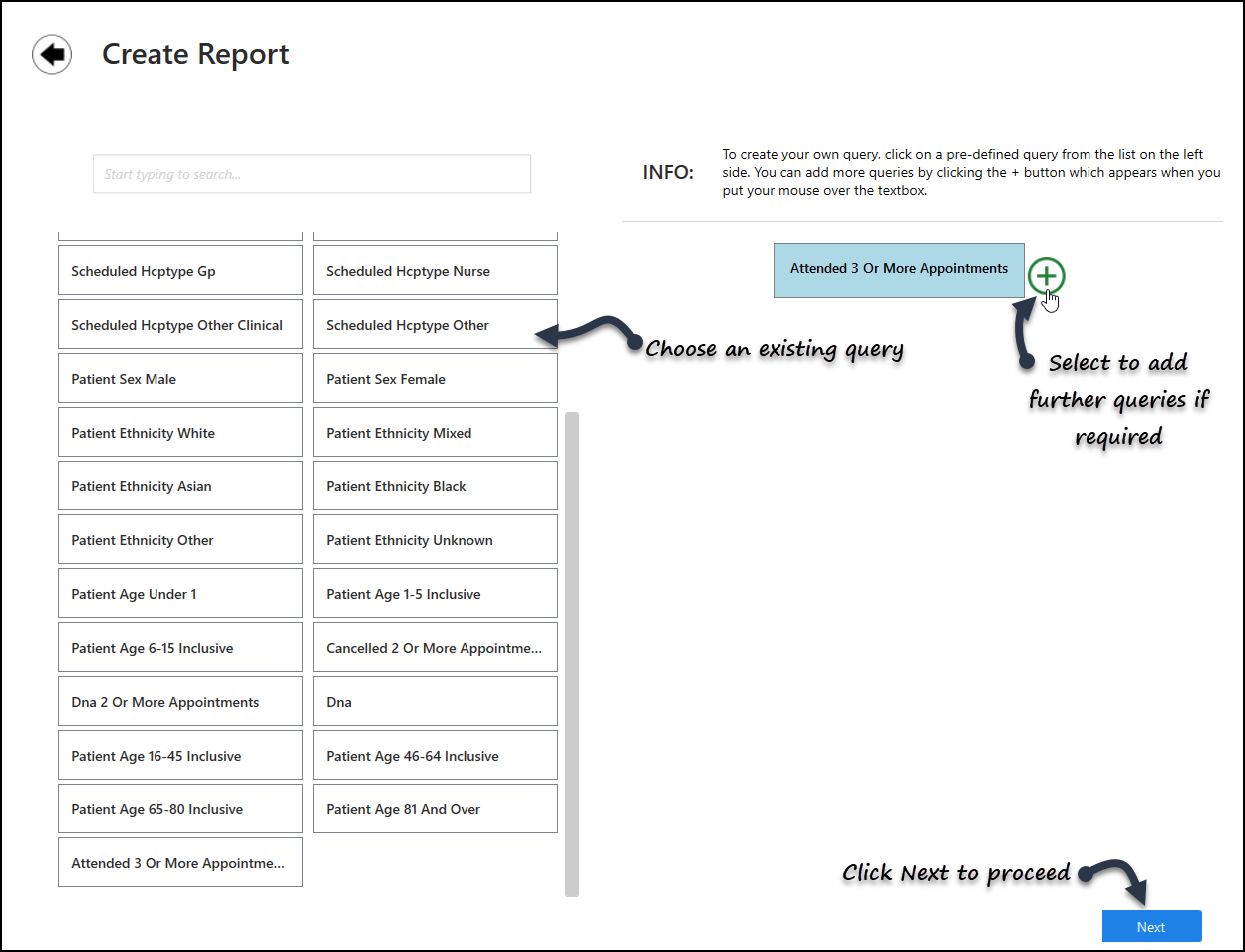Select Patient Age 46-64 Inclusive query
Screen dimensions: 1245x952
click(435, 756)
